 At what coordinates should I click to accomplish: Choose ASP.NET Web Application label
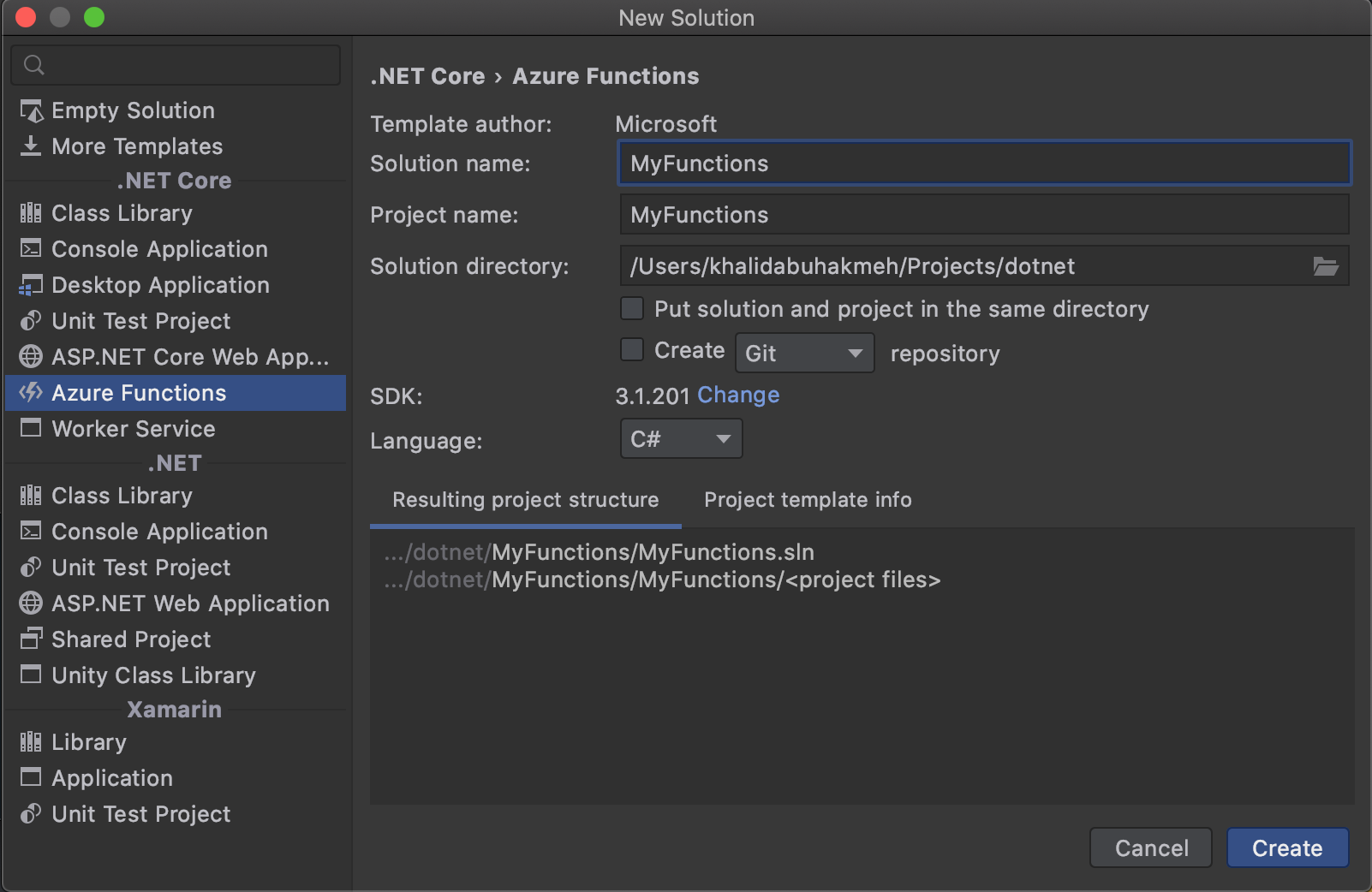(x=190, y=604)
